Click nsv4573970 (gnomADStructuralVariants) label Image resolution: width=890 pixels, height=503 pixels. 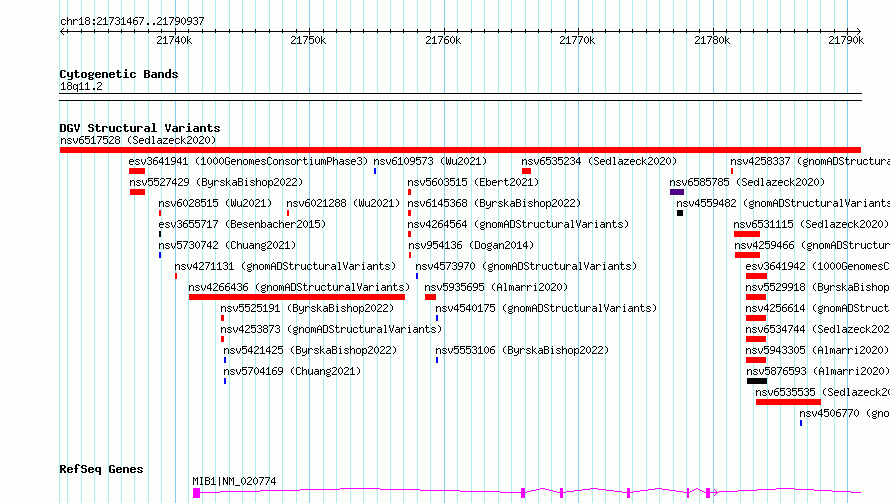coord(526,266)
